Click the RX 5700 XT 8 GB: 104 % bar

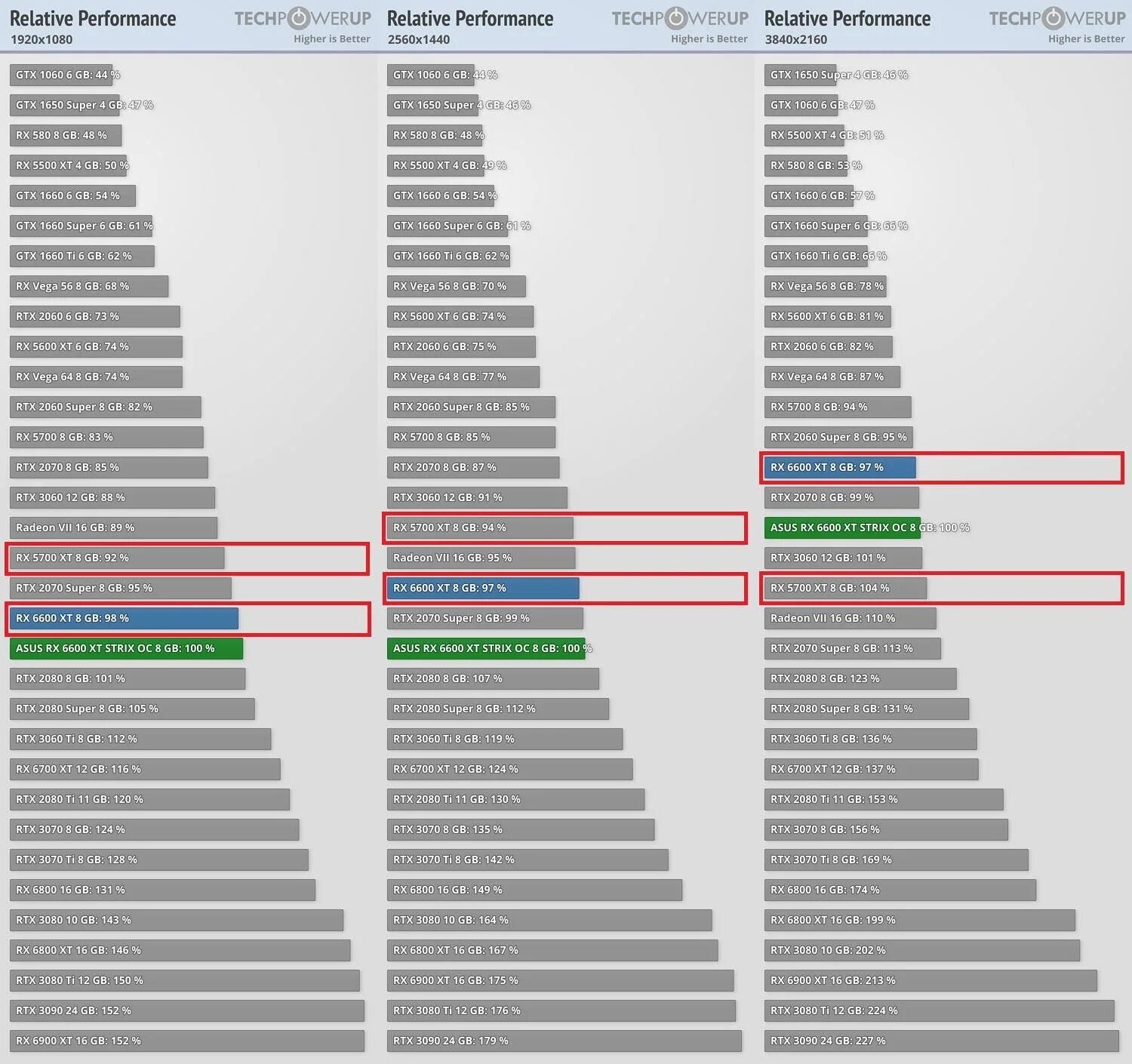[845, 588]
